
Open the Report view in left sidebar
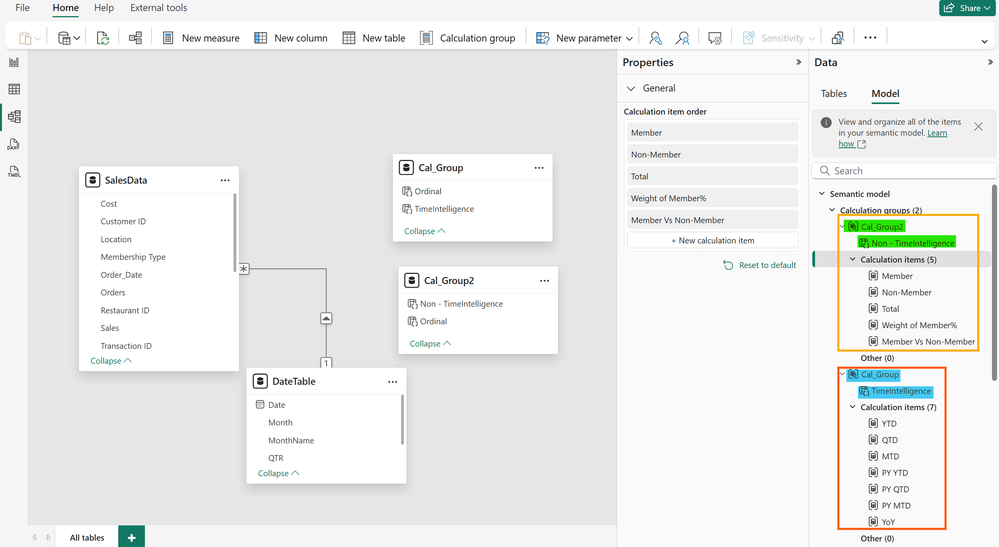point(14,62)
